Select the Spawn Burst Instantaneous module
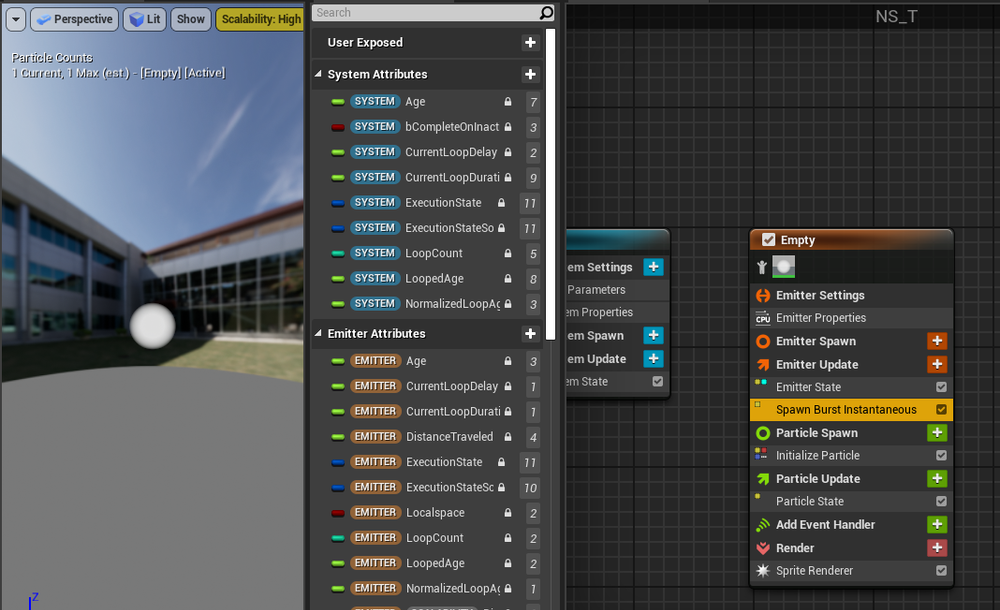 coord(851,410)
